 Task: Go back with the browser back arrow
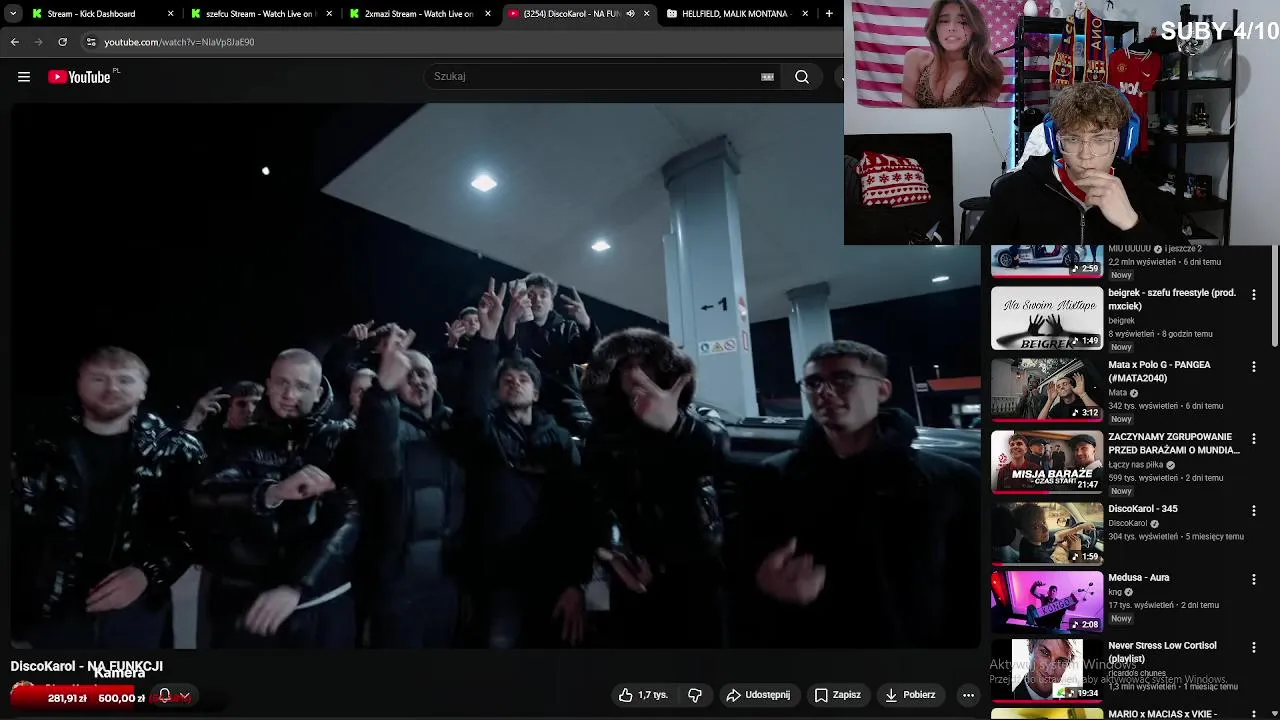click(15, 42)
